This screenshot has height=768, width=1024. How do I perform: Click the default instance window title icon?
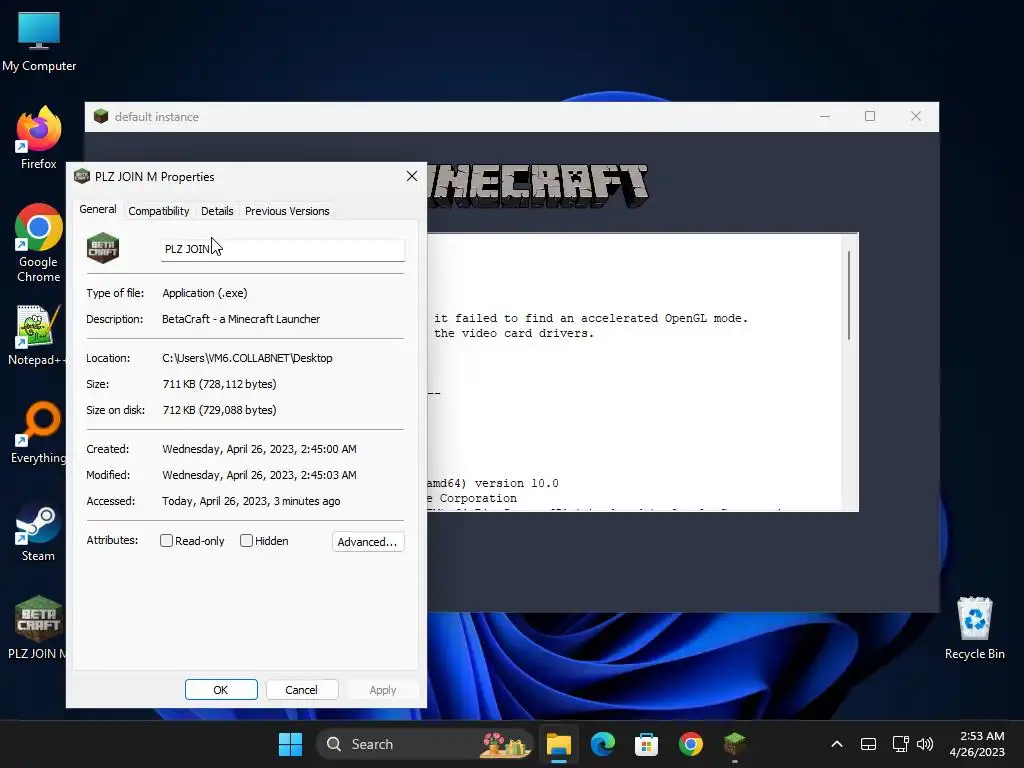coord(101,116)
